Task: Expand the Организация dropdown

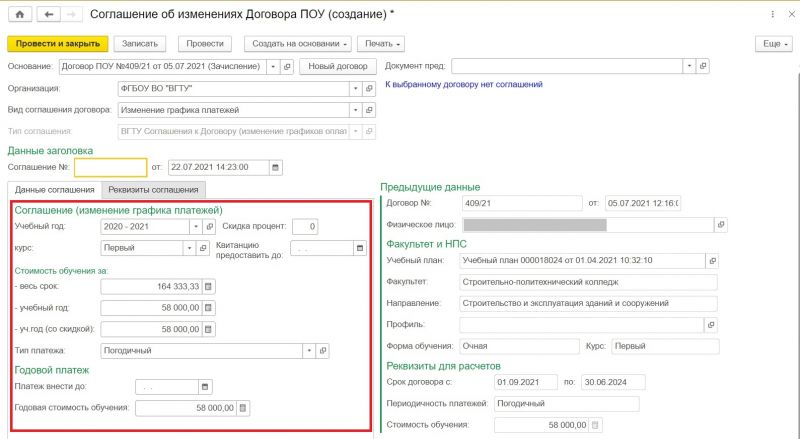Action: pos(355,89)
